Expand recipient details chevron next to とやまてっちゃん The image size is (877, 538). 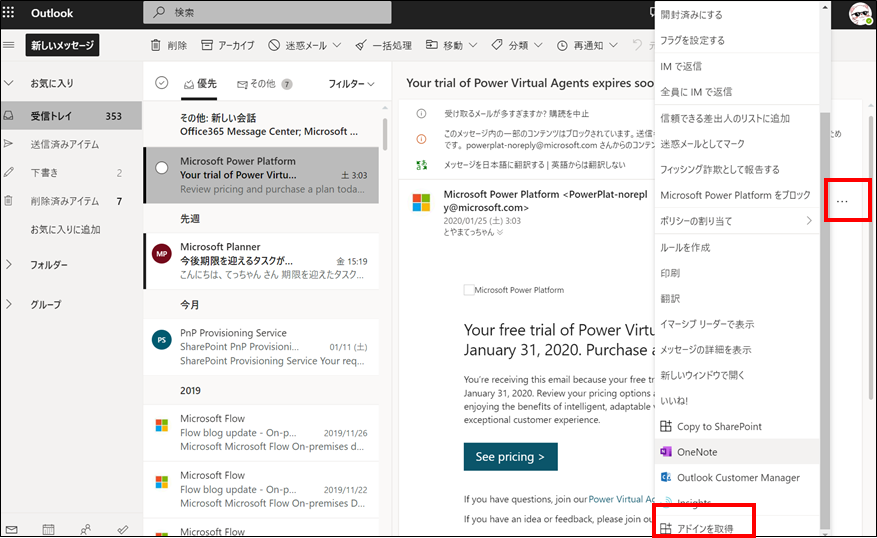pos(500,233)
